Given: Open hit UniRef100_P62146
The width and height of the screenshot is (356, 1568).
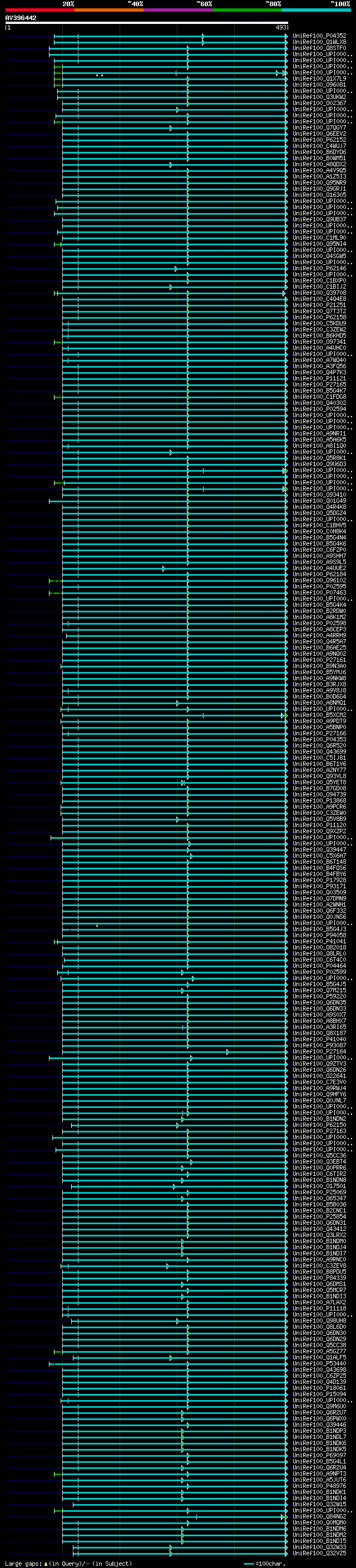Looking at the screenshot, I should click(319, 269).
